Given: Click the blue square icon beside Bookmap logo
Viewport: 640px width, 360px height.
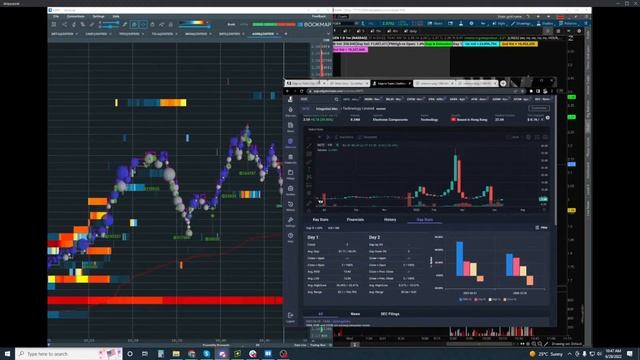Looking at the screenshot, I should 300,25.
